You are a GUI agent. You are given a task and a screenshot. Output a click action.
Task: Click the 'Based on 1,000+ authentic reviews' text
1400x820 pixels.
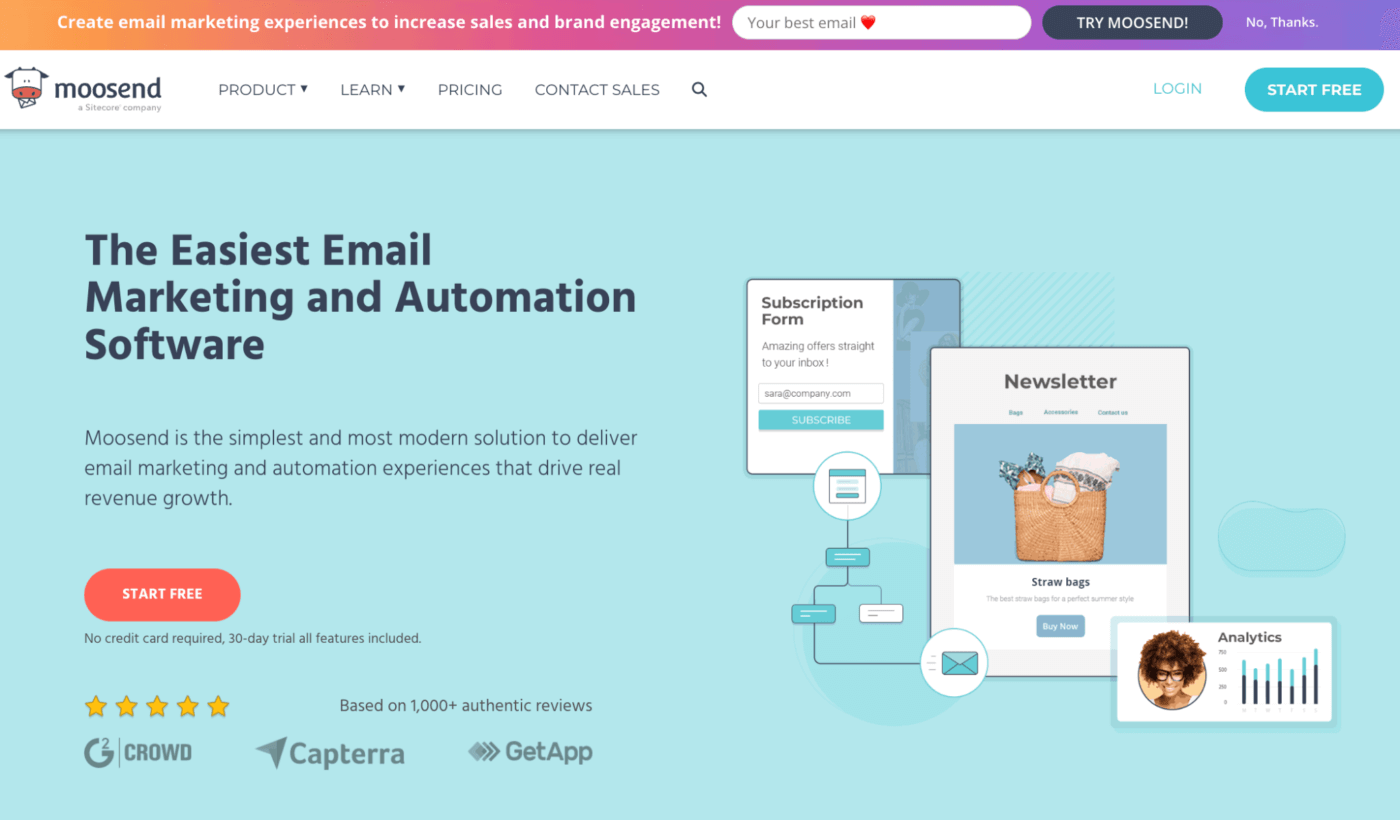click(x=466, y=706)
